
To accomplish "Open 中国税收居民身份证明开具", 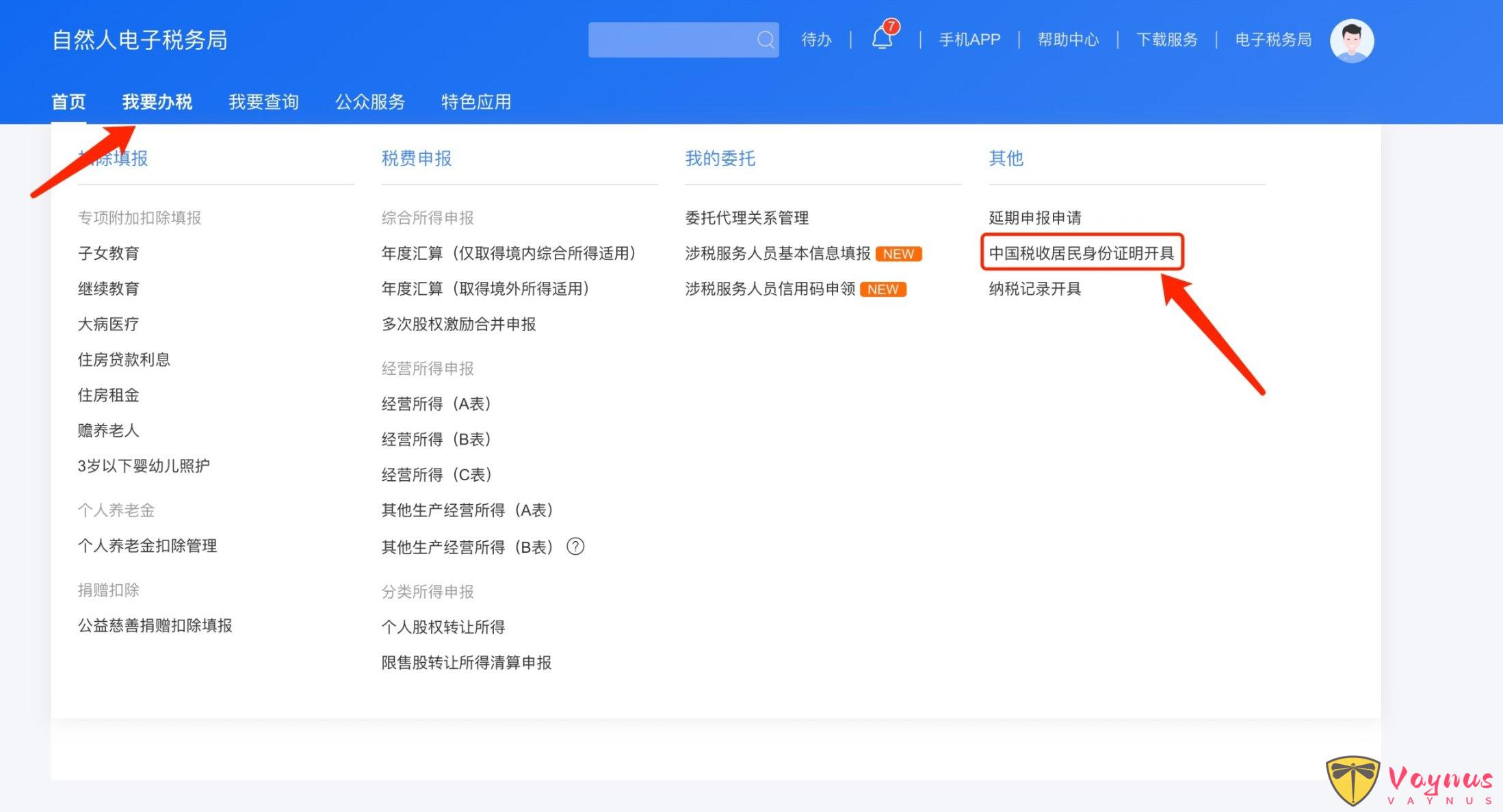I will point(1083,253).
